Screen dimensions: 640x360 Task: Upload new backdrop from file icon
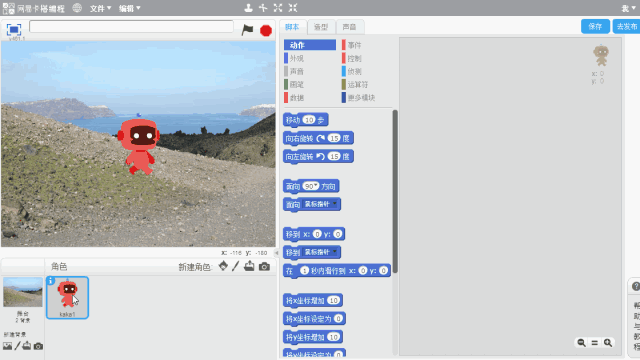click(x=27, y=346)
